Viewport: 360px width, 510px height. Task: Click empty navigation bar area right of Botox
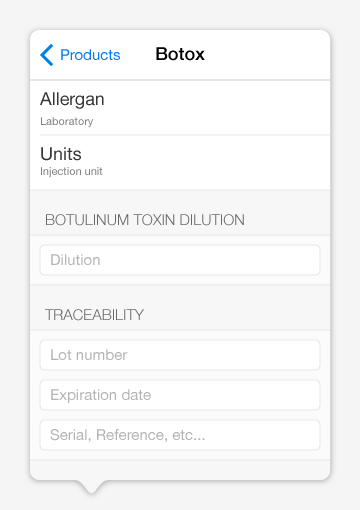click(x=267, y=55)
